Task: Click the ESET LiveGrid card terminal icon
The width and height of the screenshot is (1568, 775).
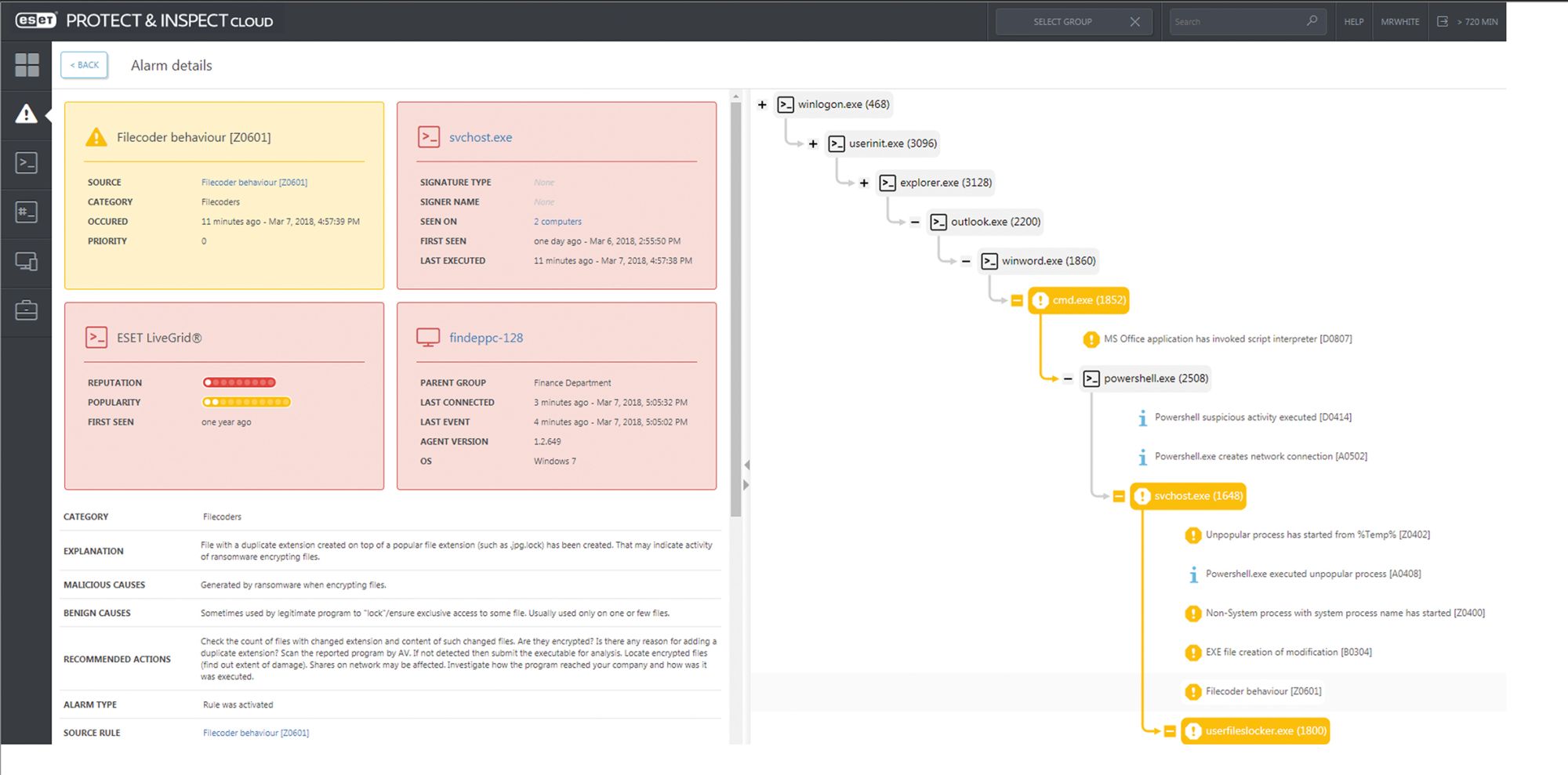Action: point(96,338)
